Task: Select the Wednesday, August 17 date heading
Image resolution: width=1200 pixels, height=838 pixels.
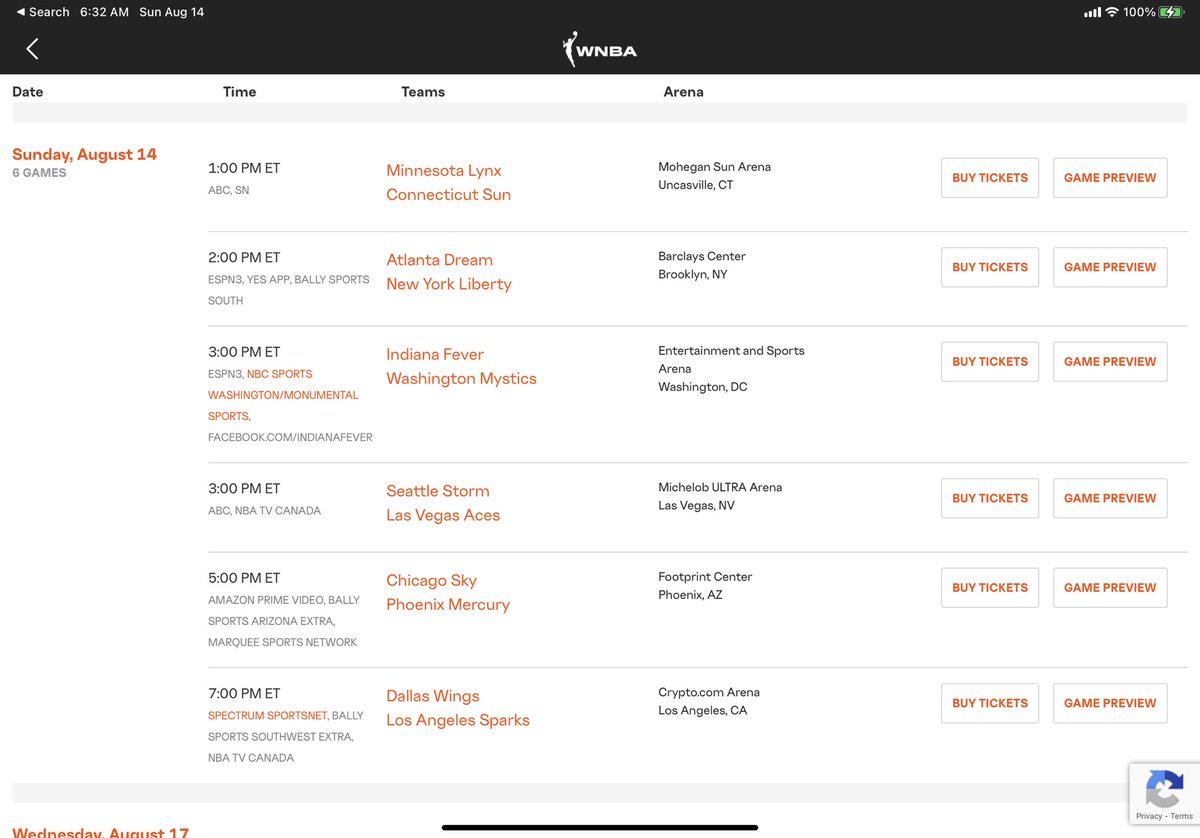Action: pyautogui.click(x=100, y=831)
